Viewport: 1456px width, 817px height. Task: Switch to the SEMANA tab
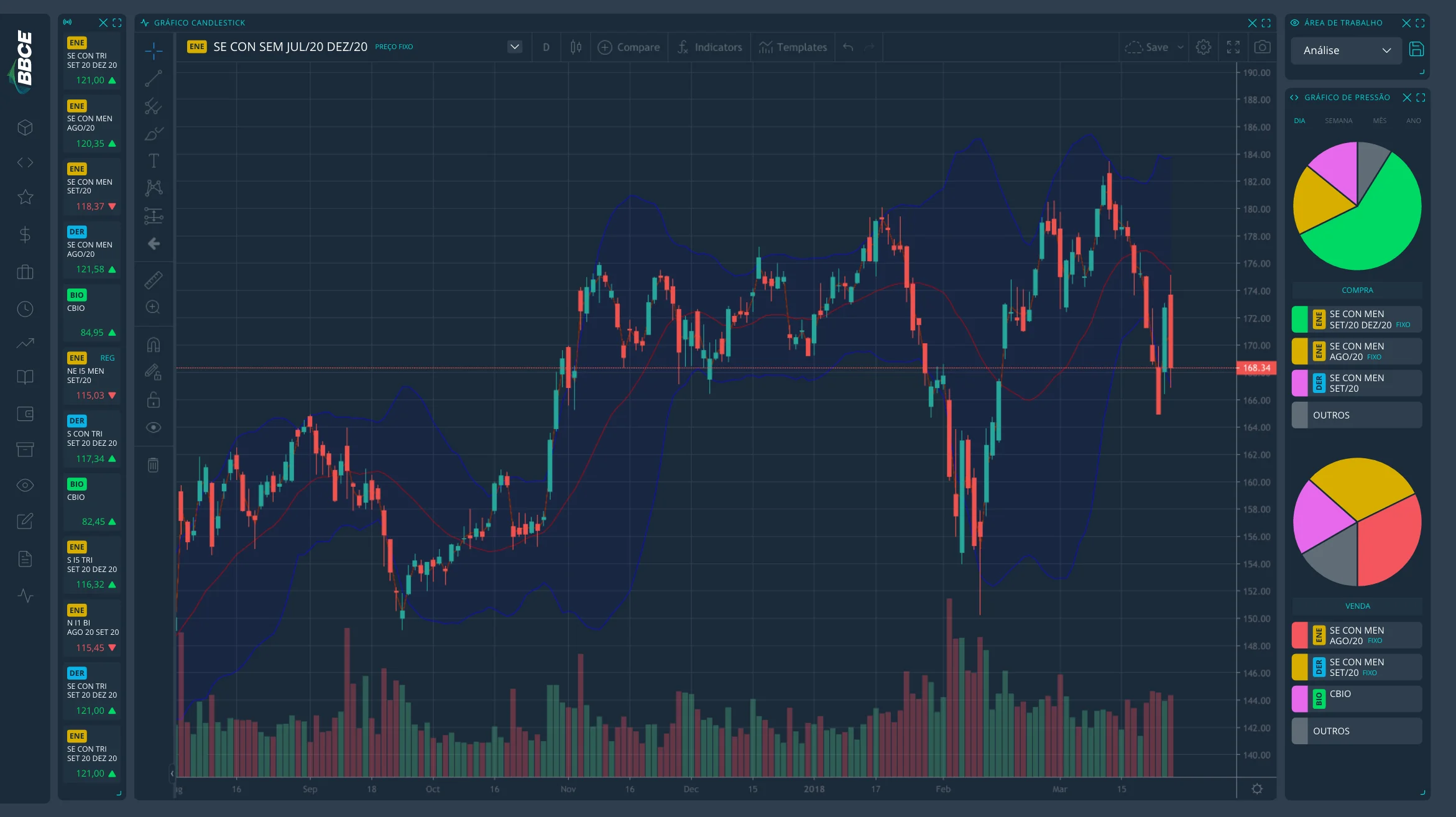pos(1339,121)
